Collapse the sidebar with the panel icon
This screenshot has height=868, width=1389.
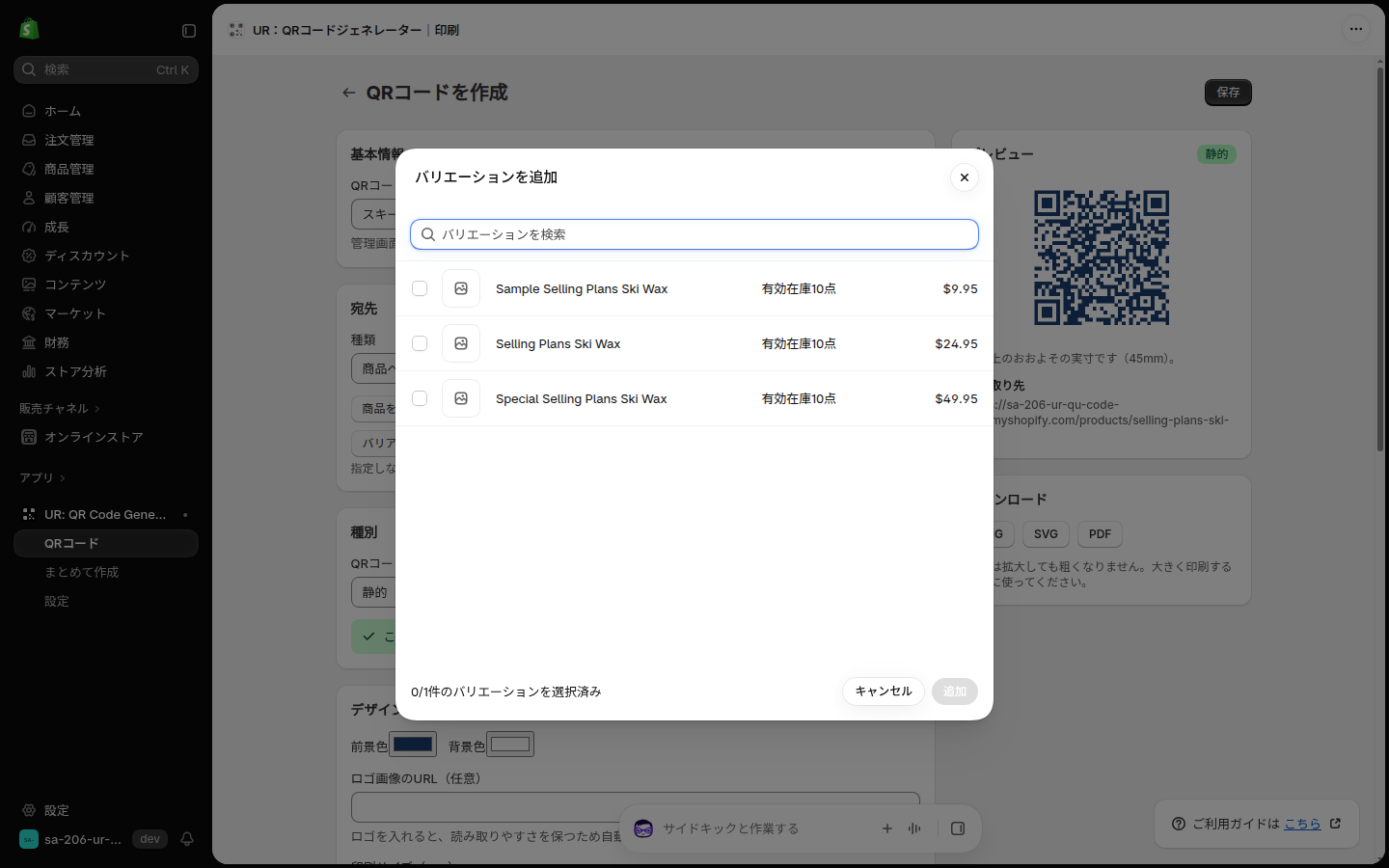(x=189, y=31)
